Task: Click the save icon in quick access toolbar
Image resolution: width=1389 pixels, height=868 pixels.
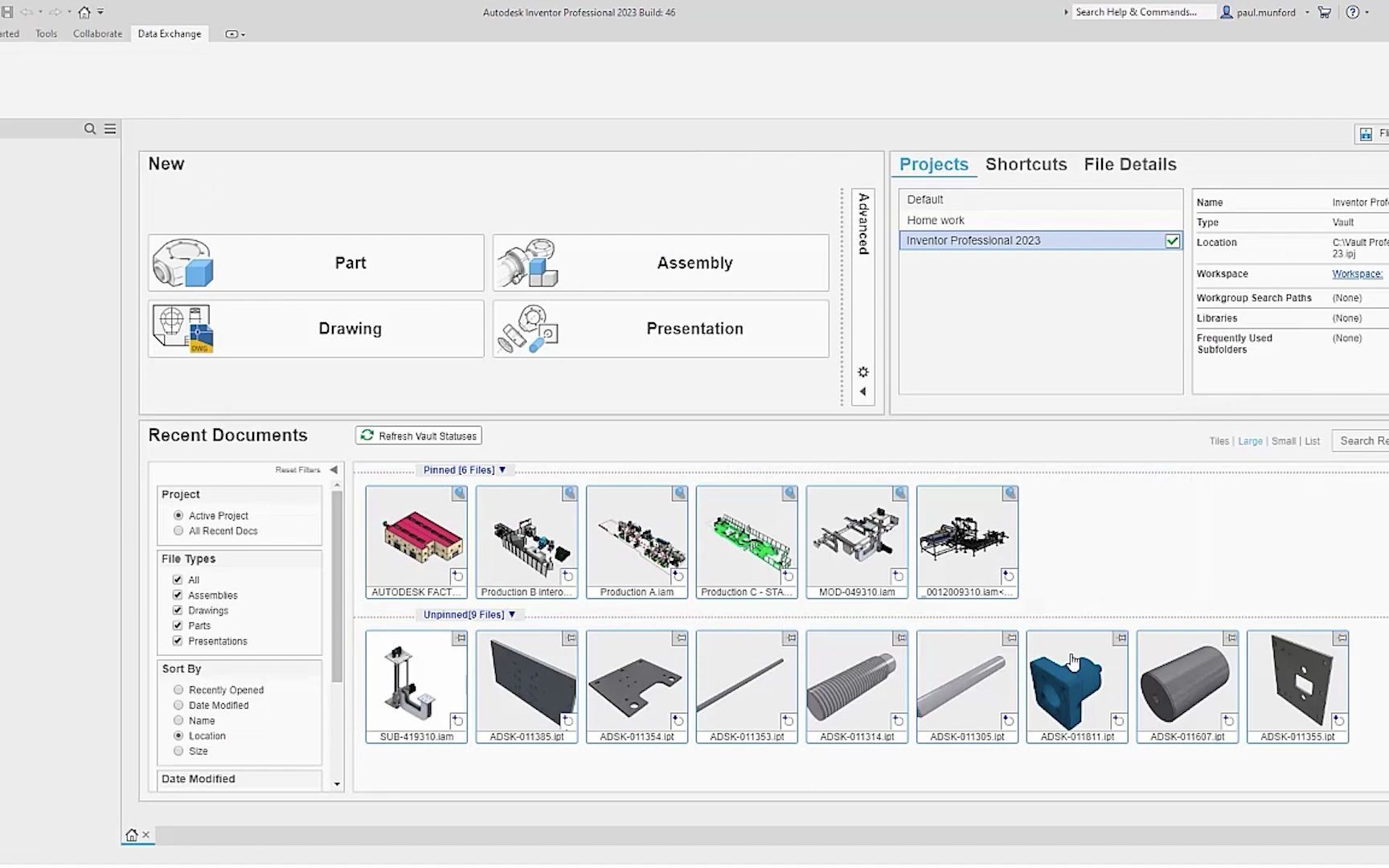Action: click(x=6, y=12)
